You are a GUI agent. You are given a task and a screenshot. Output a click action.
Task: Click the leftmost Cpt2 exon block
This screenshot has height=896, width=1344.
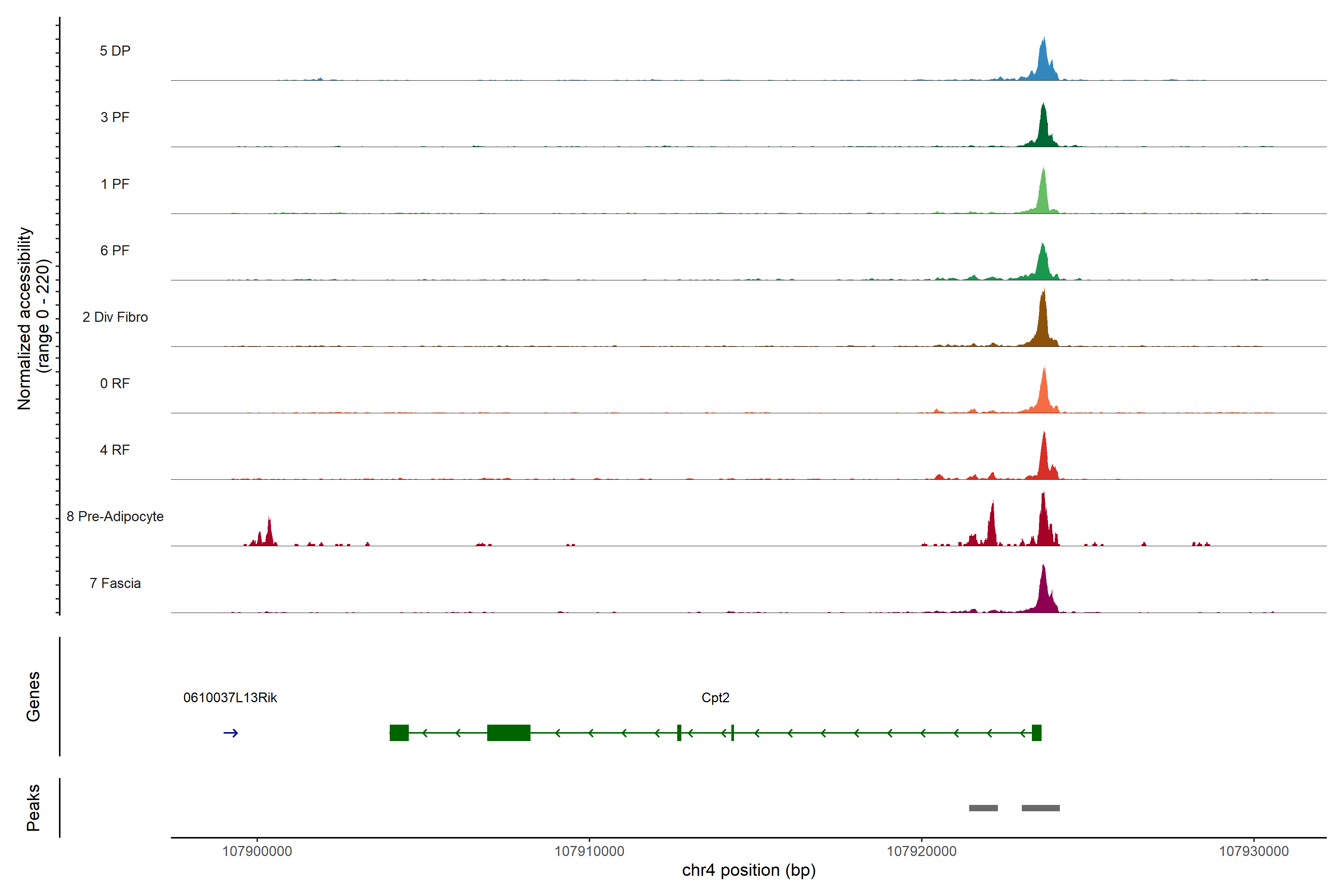click(399, 732)
